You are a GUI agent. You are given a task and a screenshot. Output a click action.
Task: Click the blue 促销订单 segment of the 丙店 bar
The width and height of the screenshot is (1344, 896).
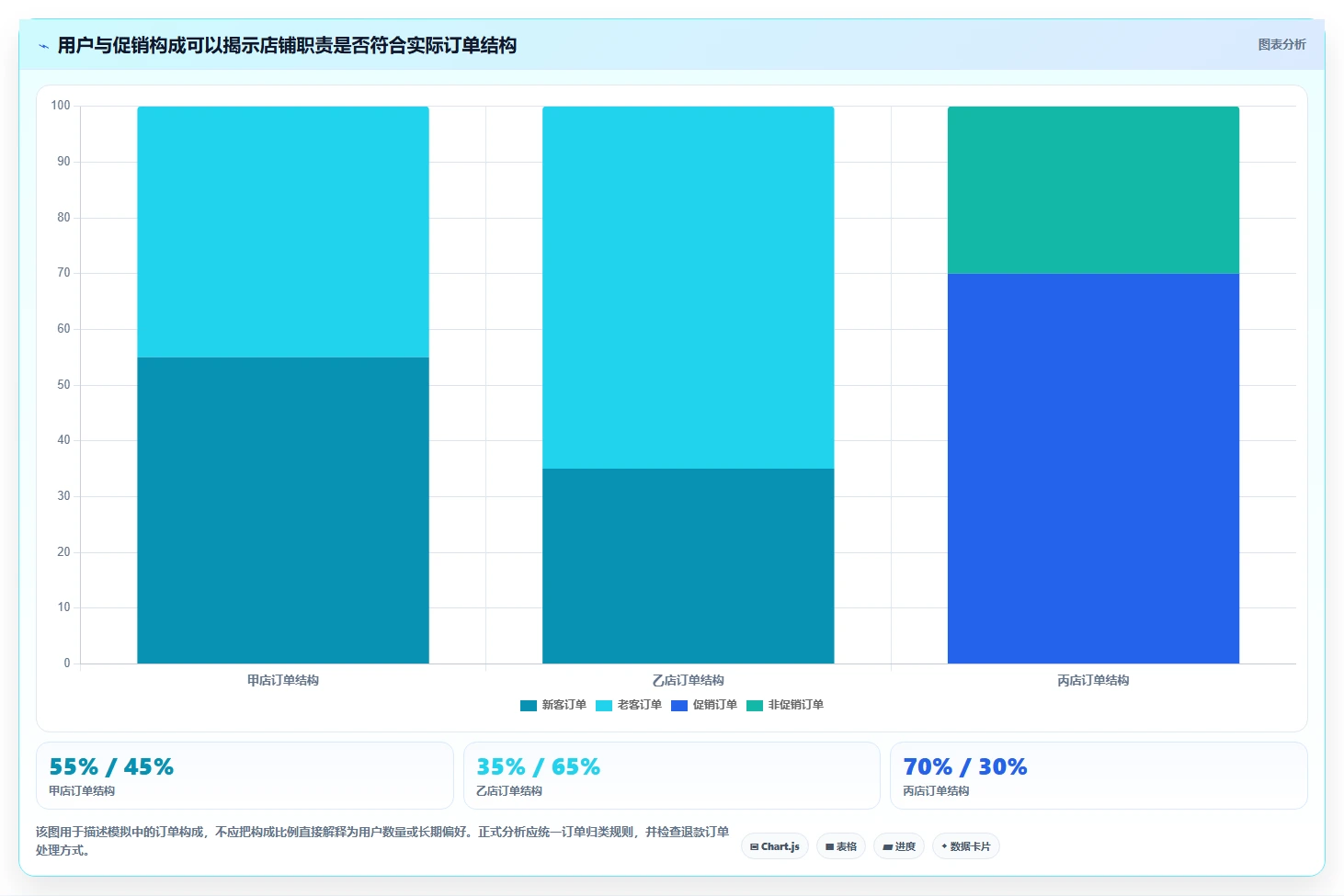1093,469
